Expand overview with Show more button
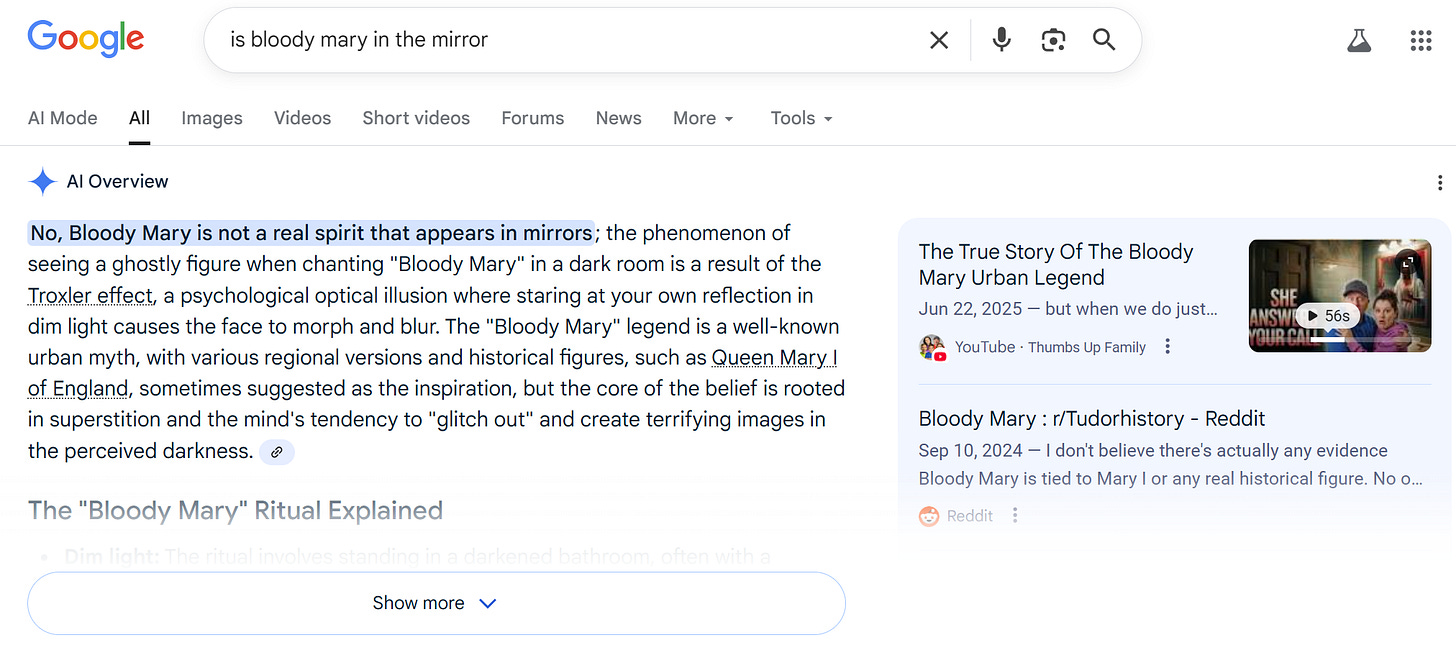This screenshot has width=1456, height=660. tap(436, 603)
